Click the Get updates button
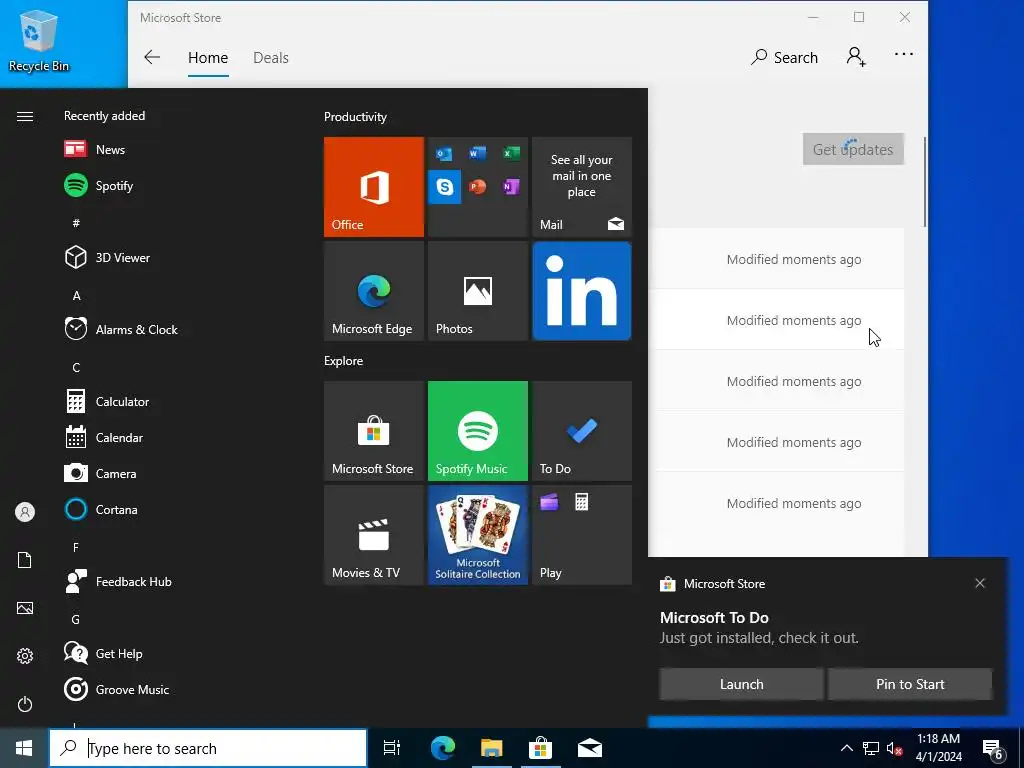This screenshot has width=1024, height=768. 853,149
